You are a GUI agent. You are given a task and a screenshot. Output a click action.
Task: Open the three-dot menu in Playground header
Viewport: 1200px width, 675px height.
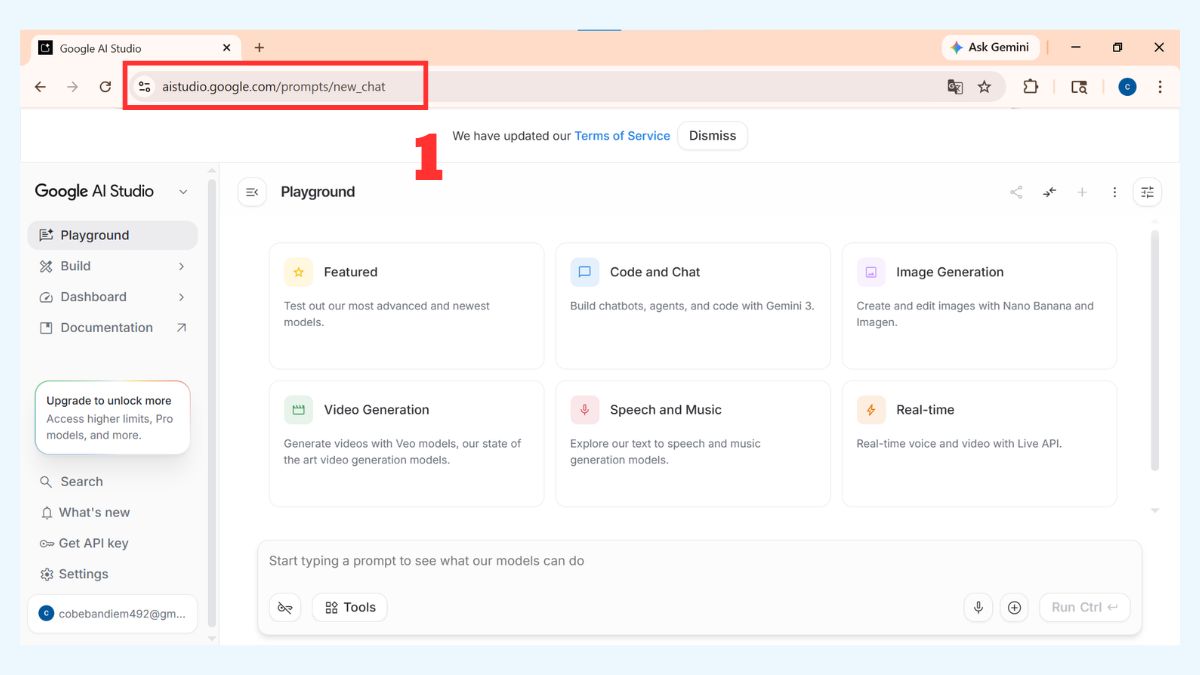(x=1115, y=192)
